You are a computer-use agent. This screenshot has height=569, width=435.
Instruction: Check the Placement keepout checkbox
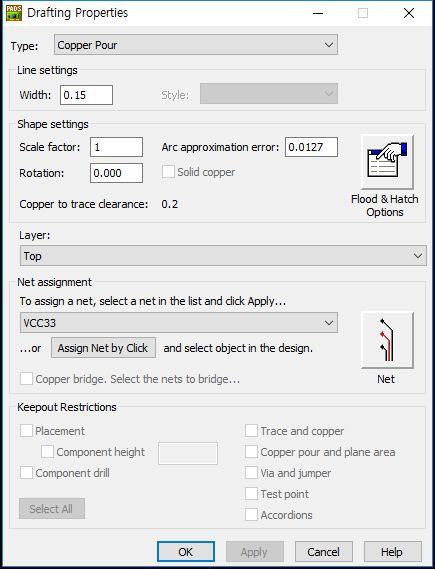point(26,431)
